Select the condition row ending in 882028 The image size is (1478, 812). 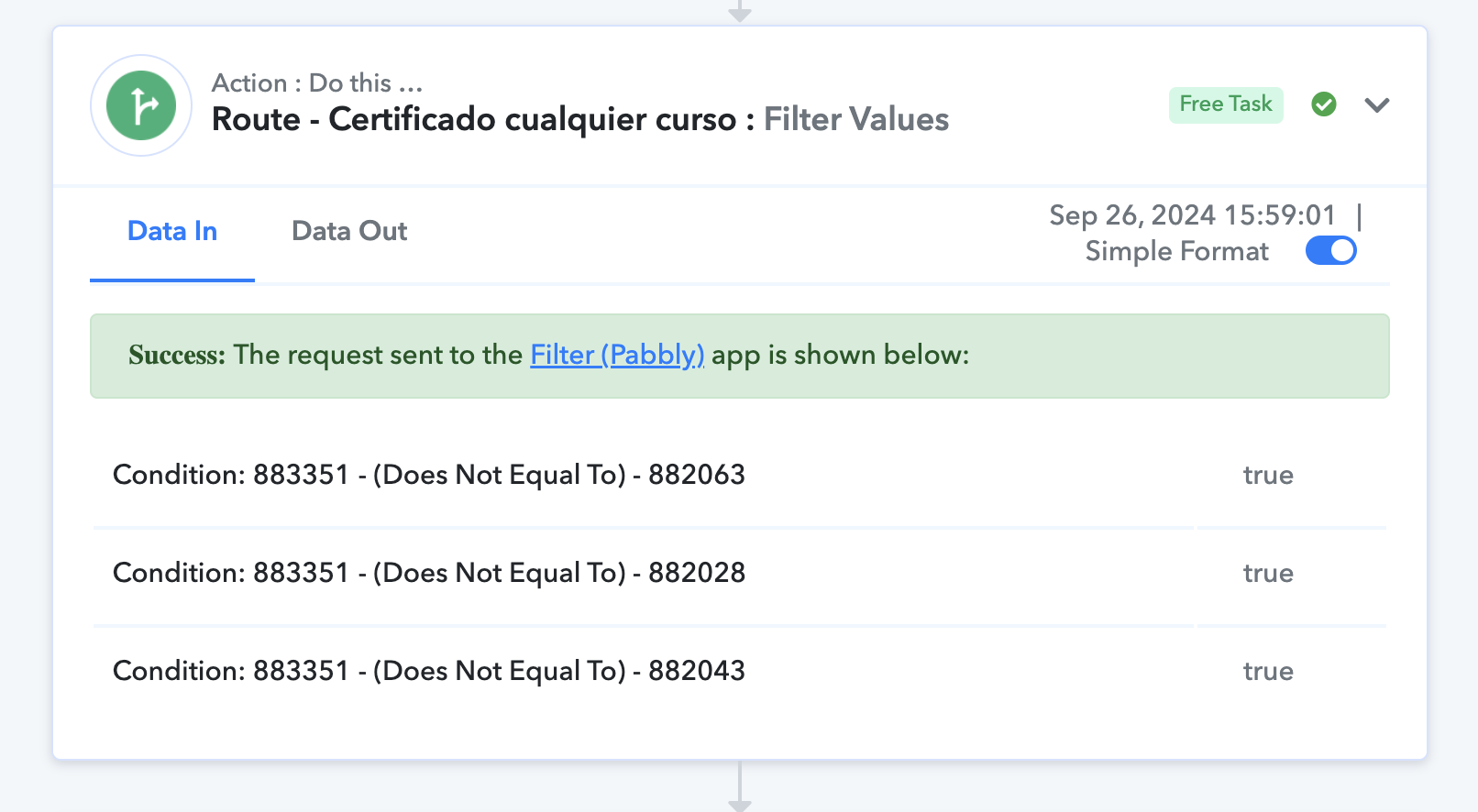[739, 574]
